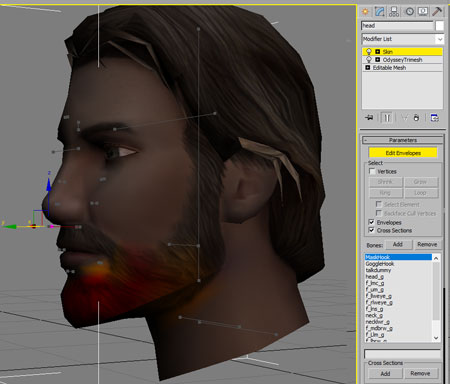Select the f_Llm_g bone
The width and height of the screenshot is (450, 384).
point(398,335)
